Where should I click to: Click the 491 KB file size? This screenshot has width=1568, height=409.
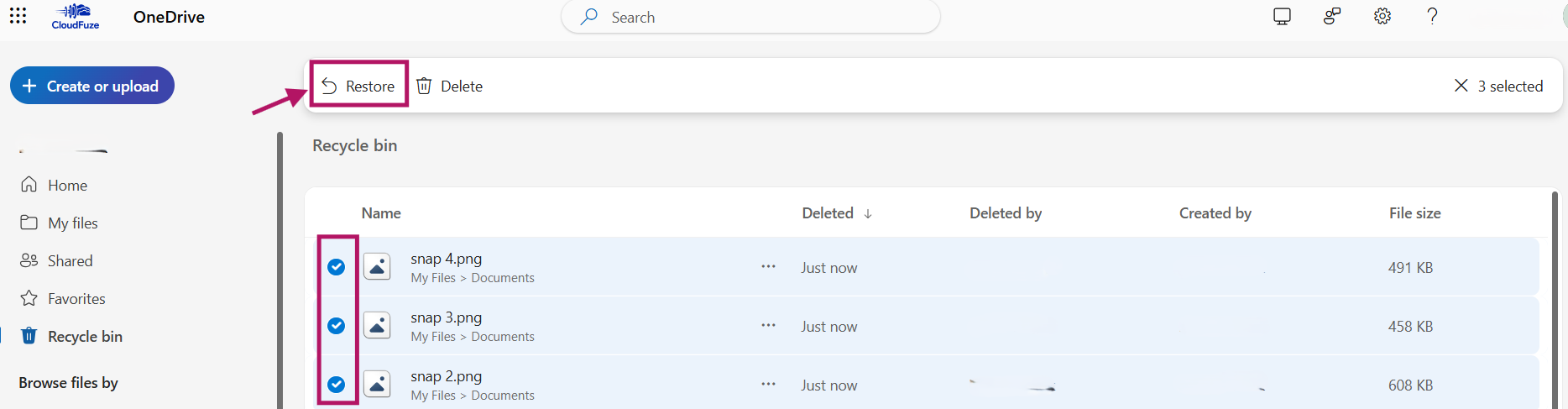[1410, 268]
